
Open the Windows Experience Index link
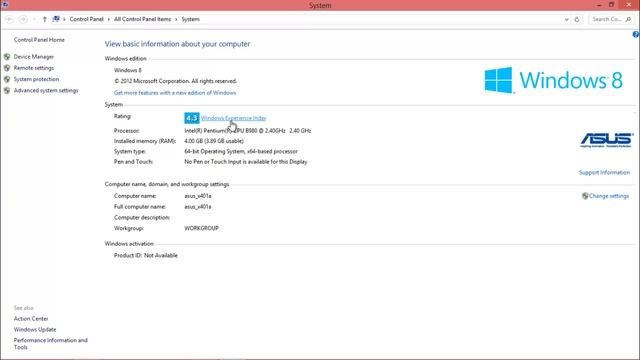pyautogui.click(x=233, y=118)
